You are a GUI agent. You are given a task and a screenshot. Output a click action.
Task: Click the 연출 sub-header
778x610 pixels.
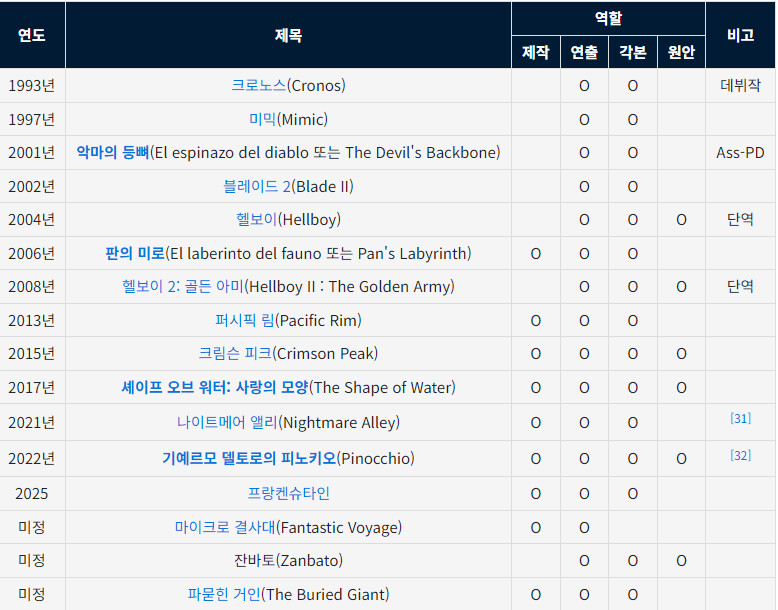584,52
